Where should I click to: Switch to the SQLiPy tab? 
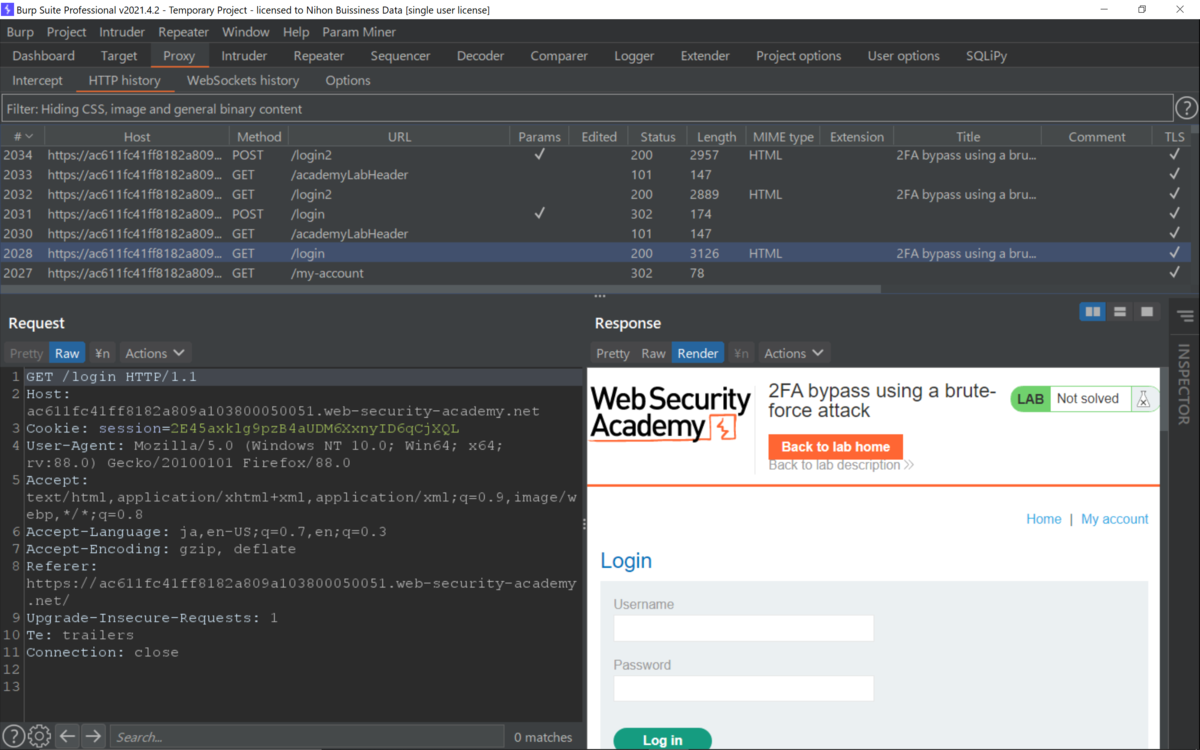coord(986,56)
